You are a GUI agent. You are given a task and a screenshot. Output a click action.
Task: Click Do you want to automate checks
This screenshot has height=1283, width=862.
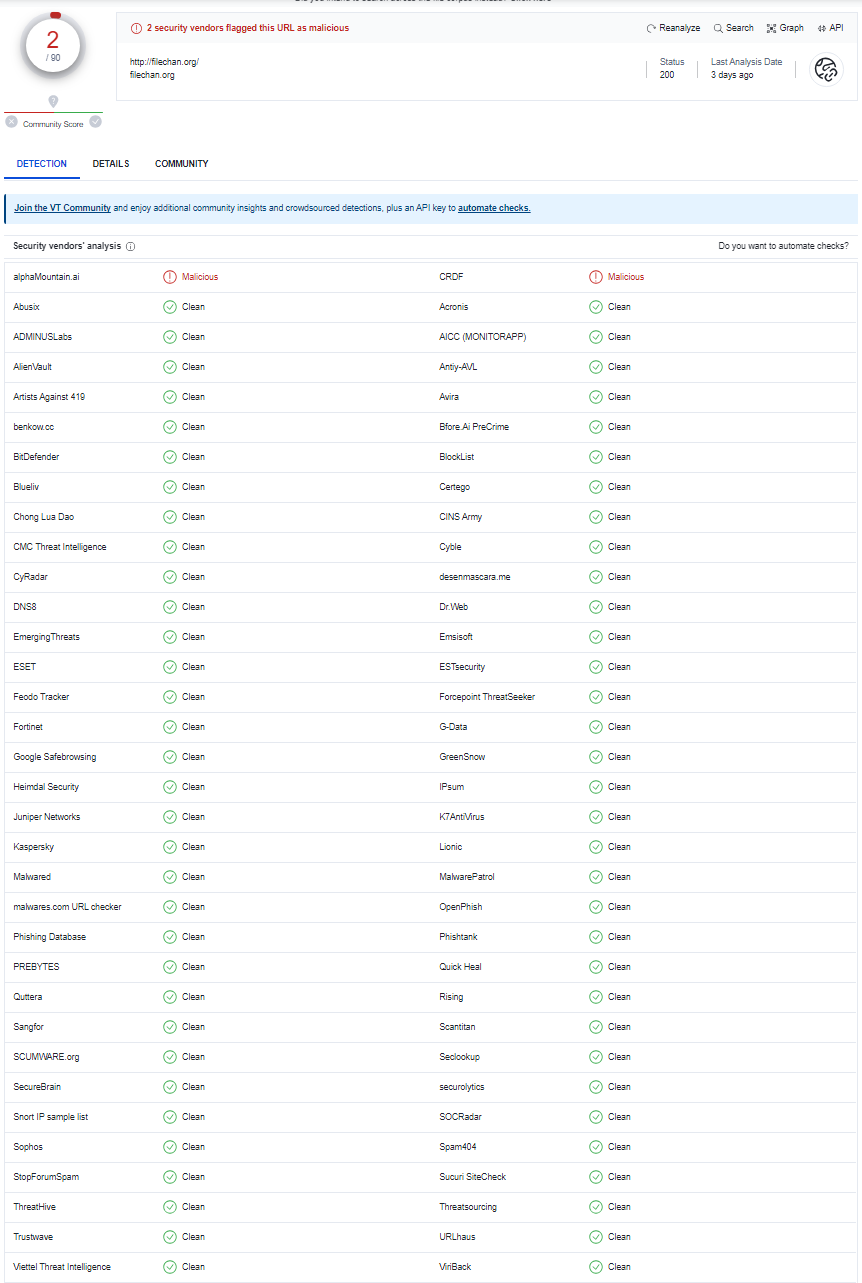point(783,246)
